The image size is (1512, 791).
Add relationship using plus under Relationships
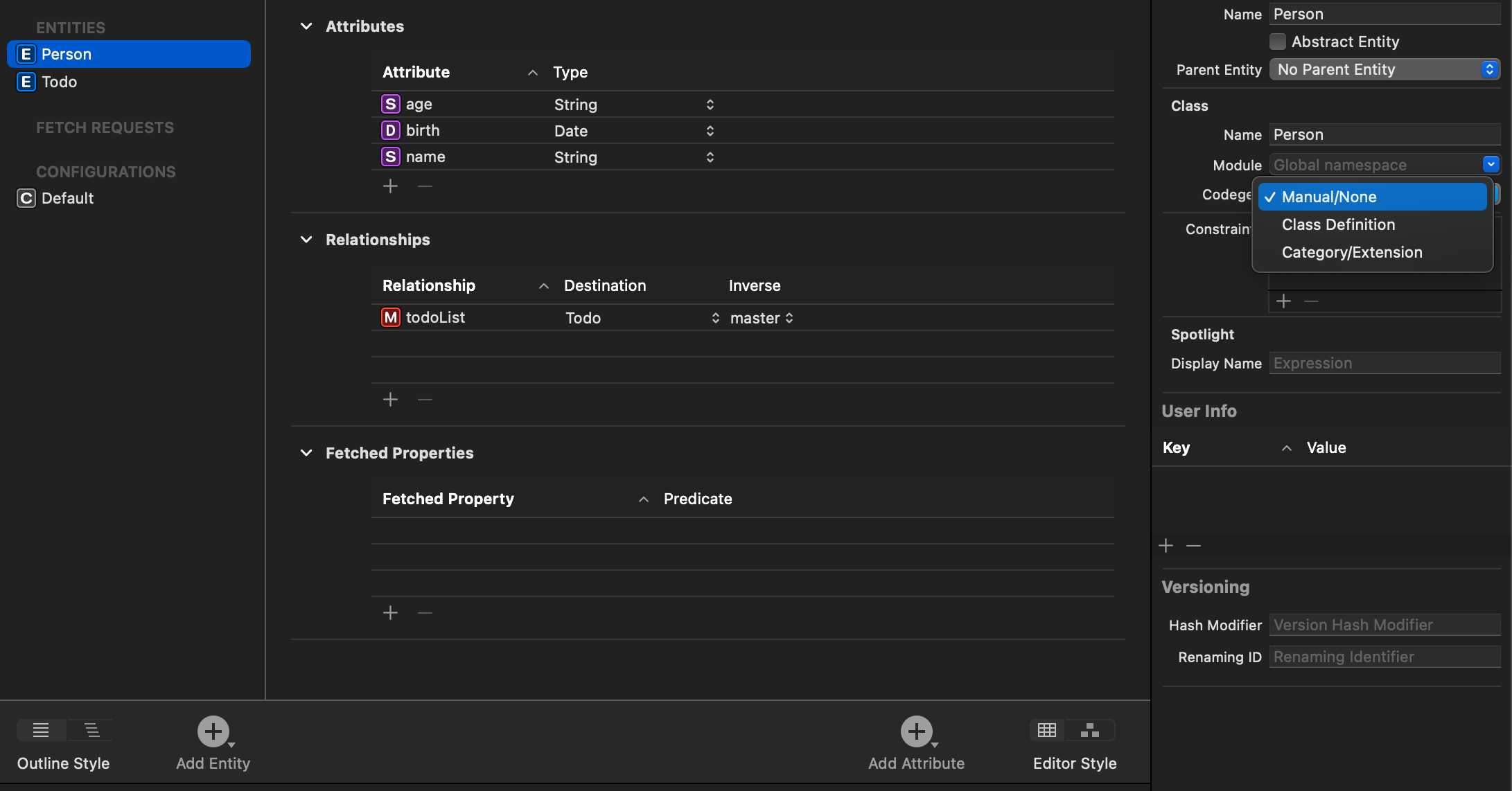coord(390,400)
